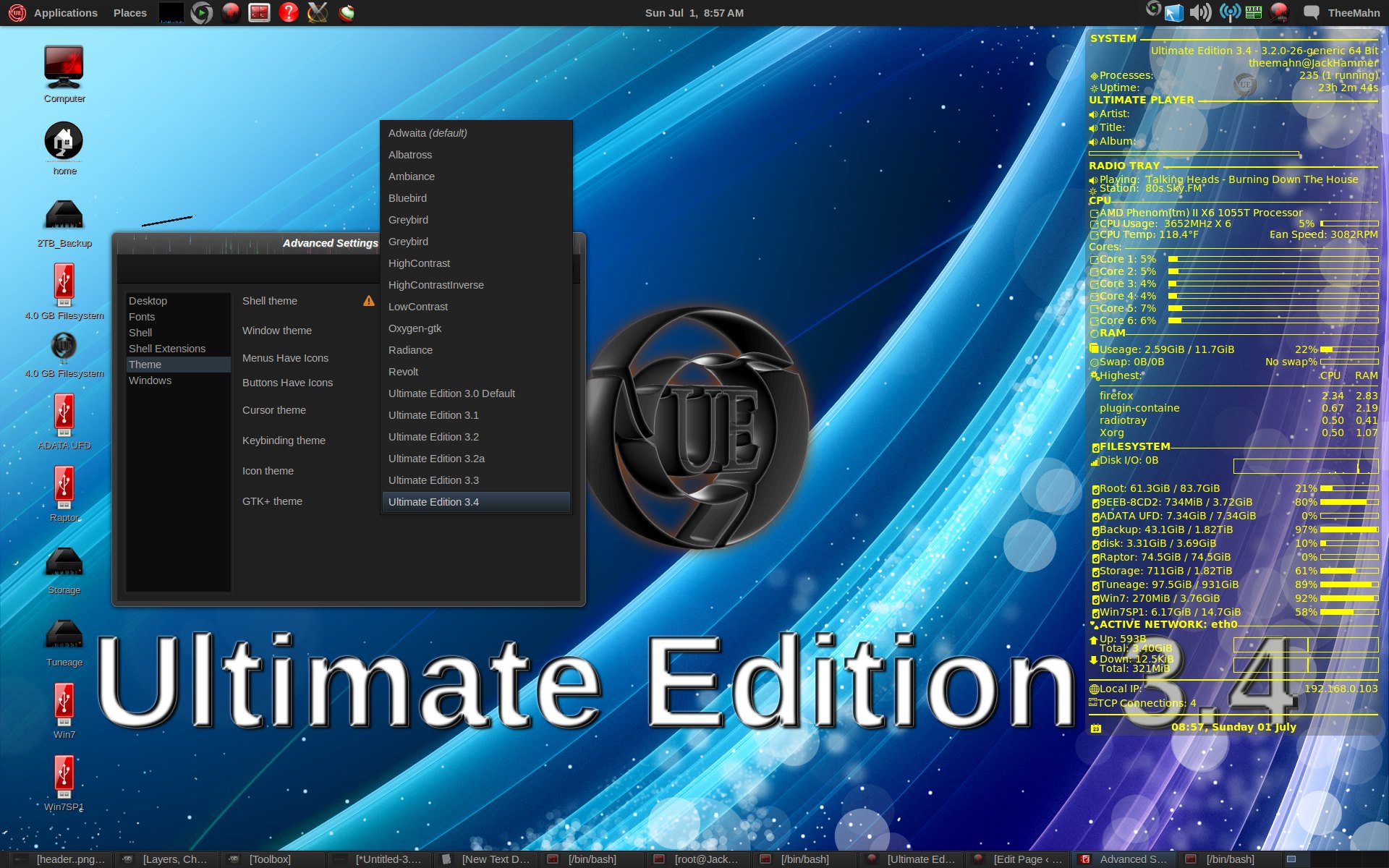Pick Radiance in the theme dropdown
The image size is (1389, 868).
410,350
